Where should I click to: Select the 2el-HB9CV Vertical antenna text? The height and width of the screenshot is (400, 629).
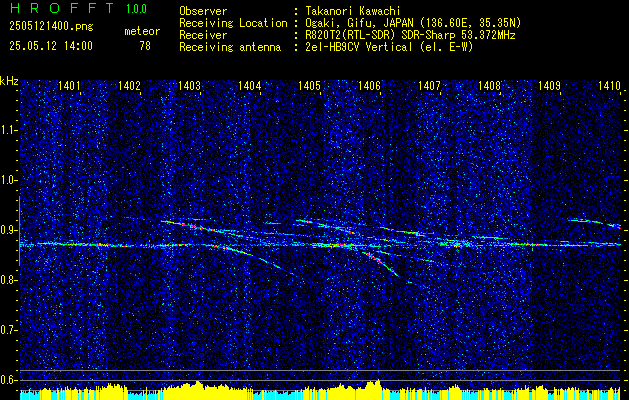[390, 47]
